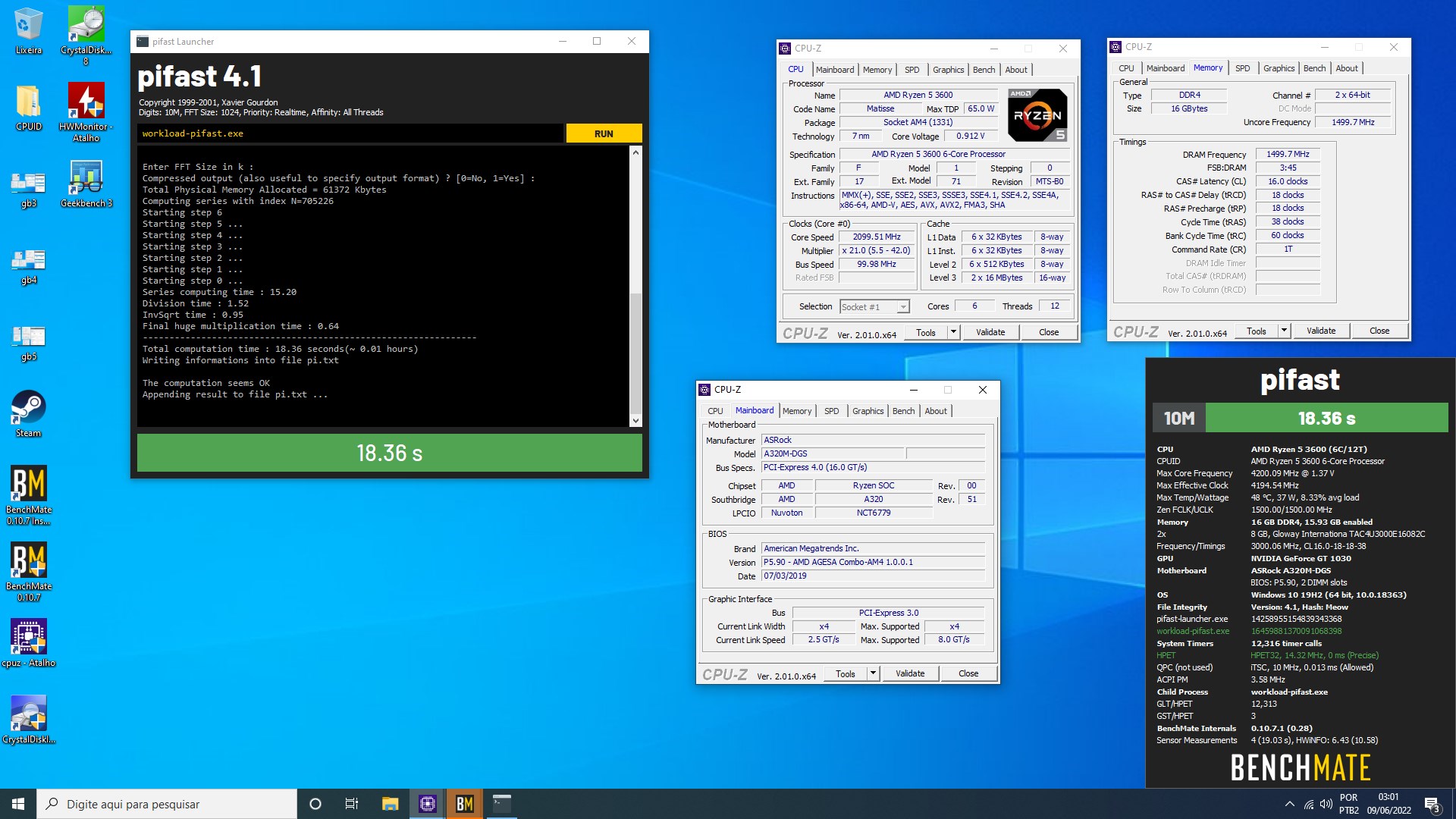The width and height of the screenshot is (1456, 819).
Task: Open About tab in CPU-Z CPU window
Action: [x=1016, y=70]
